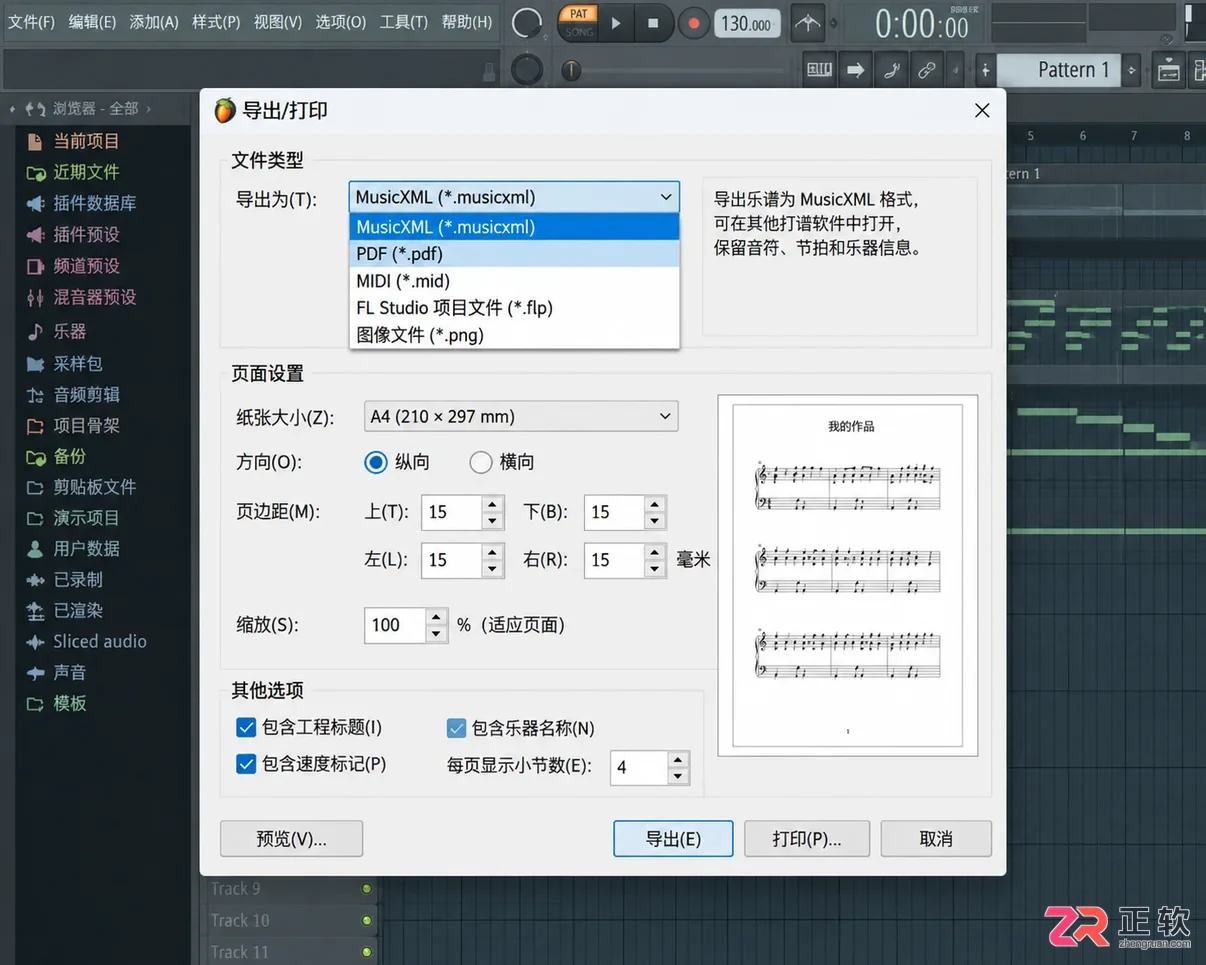Click the small swing knob on toolbar
Image resolution: width=1206 pixels, height=965 pixels.
click(x=570, y=70)
